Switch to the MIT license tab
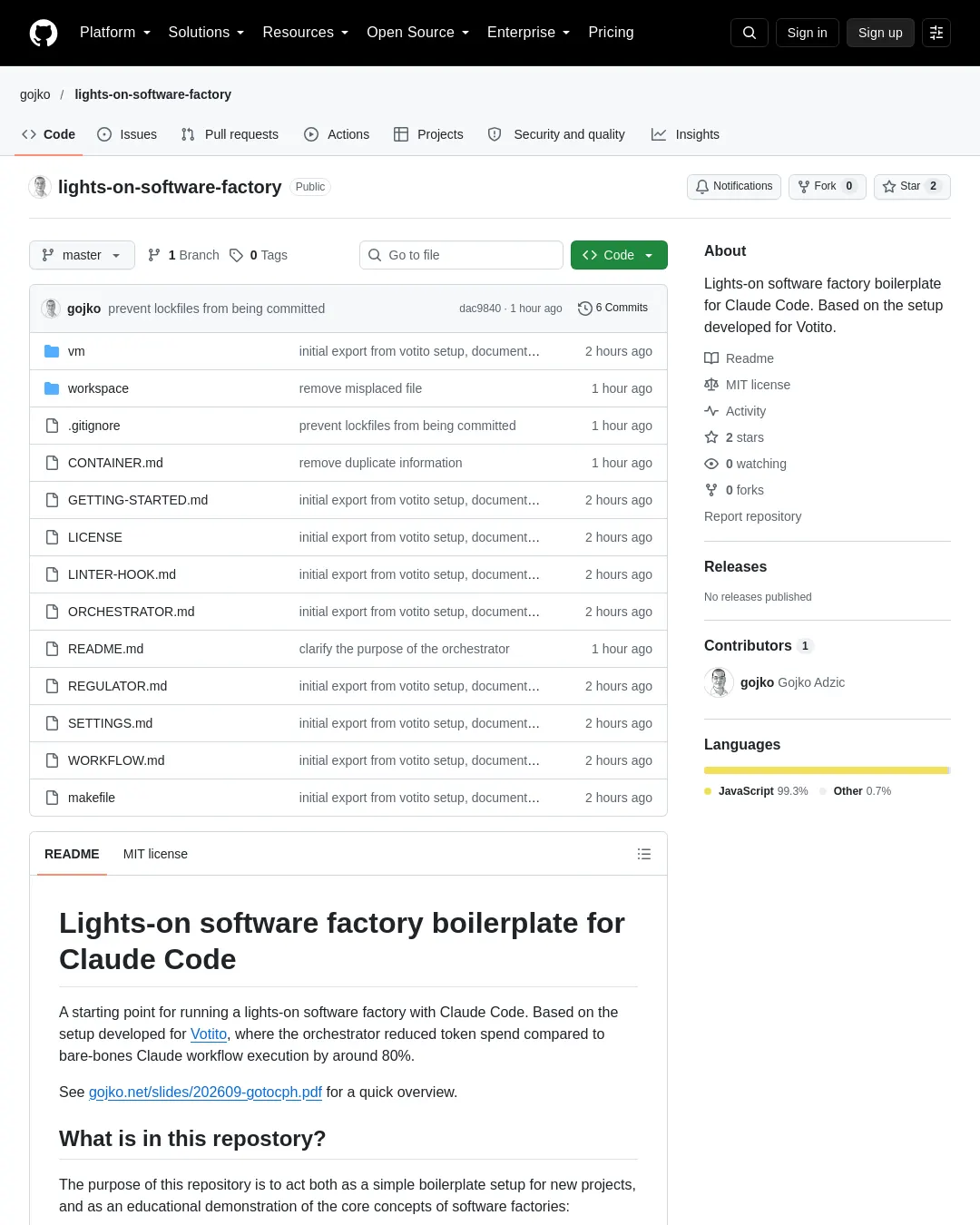This screenshot has height=1225, width=980. (x=155, y=854)
